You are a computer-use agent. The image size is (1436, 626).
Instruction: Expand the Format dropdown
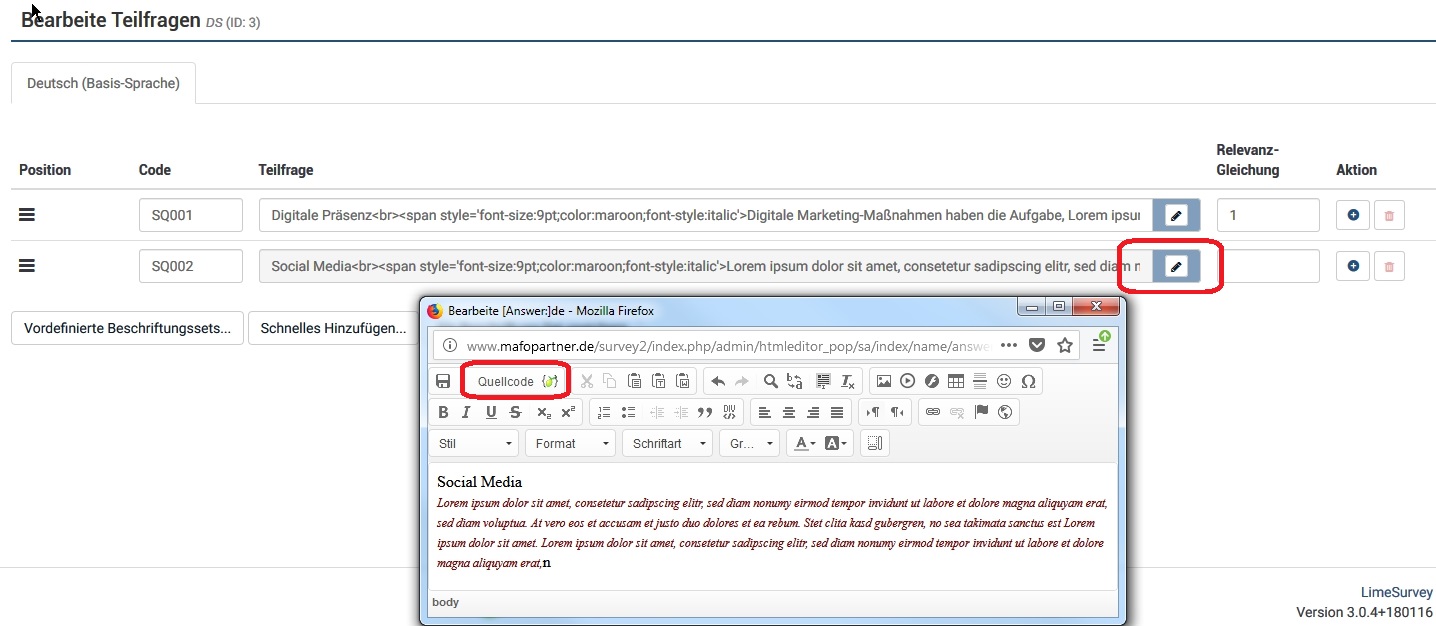572,443
